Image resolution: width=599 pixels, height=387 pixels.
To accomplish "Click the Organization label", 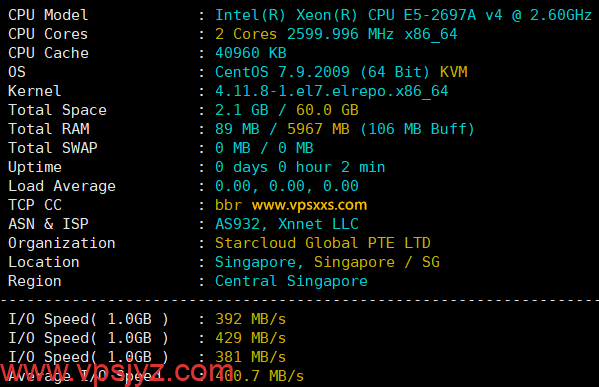I will (62, 243).
